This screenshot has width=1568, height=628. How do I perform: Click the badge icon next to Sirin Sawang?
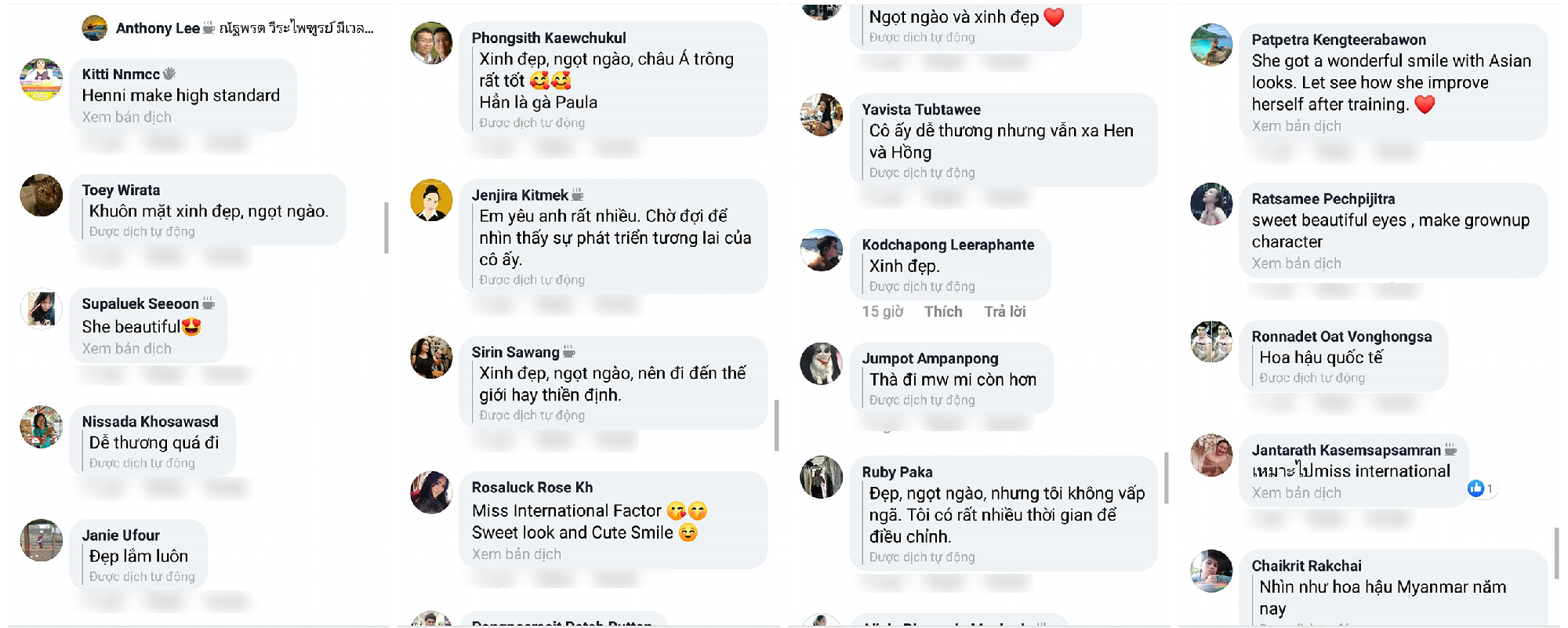point(569,351)
